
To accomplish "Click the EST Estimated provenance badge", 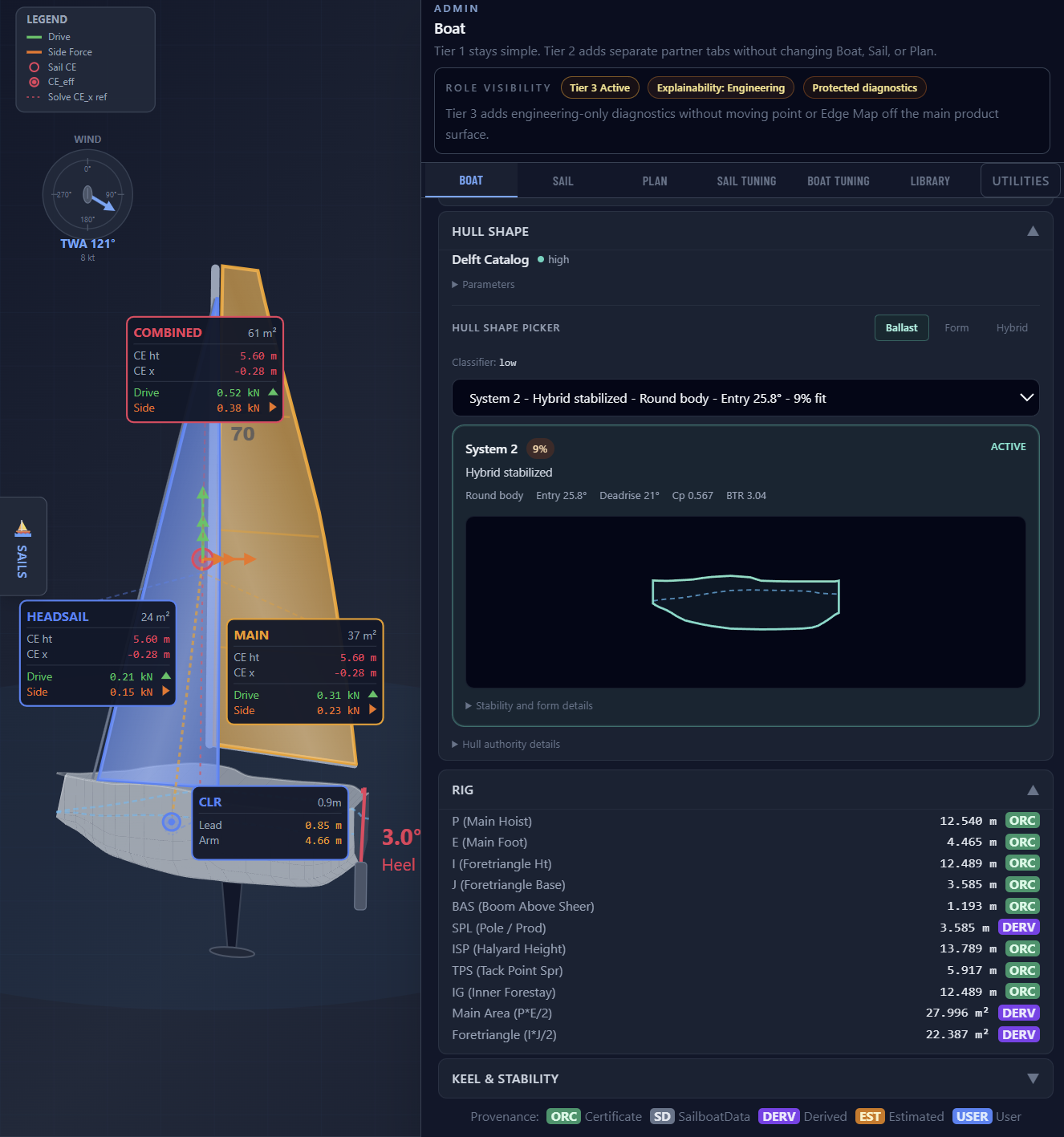I will (x=869, y=1116).
